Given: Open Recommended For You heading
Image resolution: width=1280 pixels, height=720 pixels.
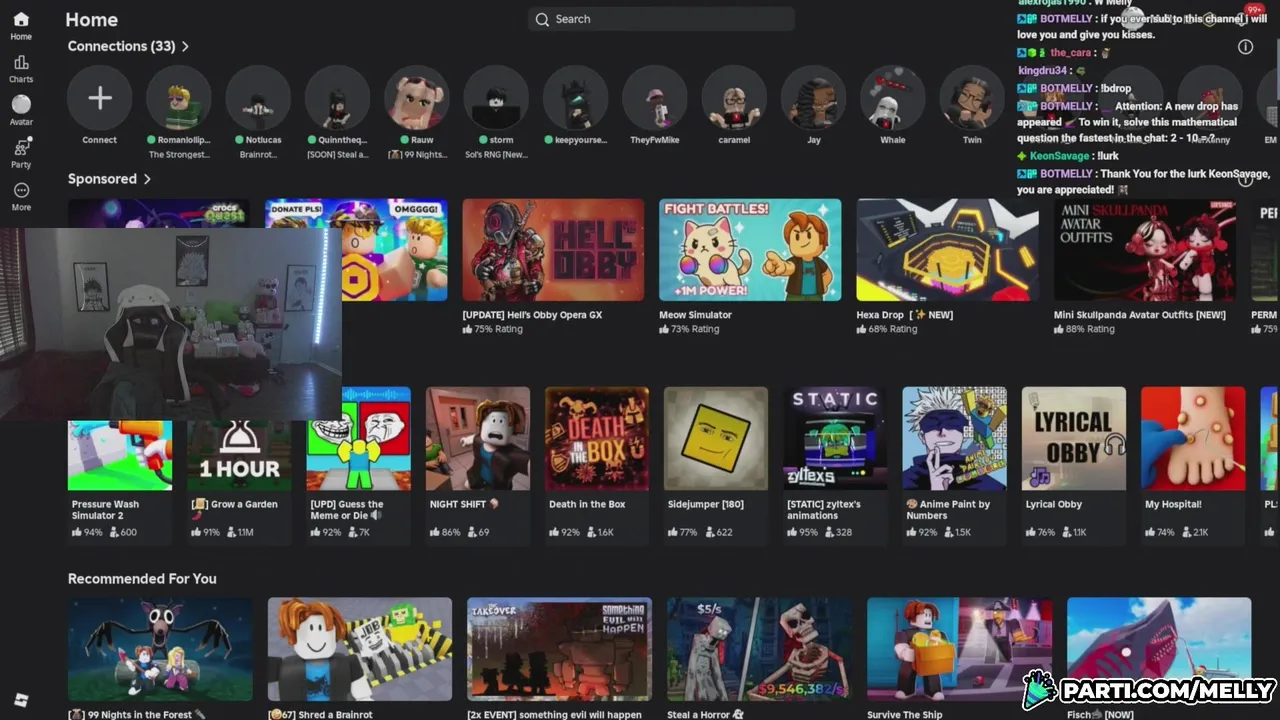Looking at the screenshot, I should (x=142, y=579).
